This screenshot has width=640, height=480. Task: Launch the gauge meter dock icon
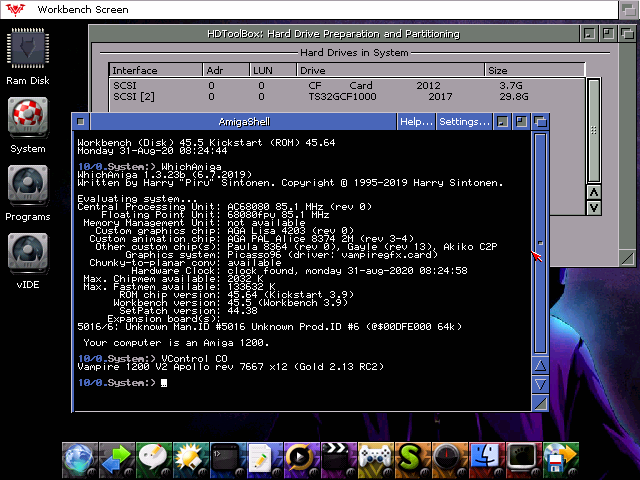[450, 460]
